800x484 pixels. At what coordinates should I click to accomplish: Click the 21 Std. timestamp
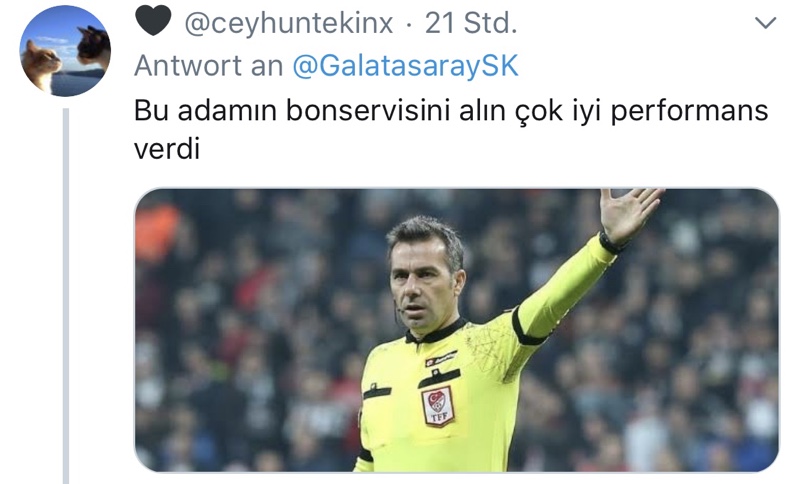click(470, 23)
